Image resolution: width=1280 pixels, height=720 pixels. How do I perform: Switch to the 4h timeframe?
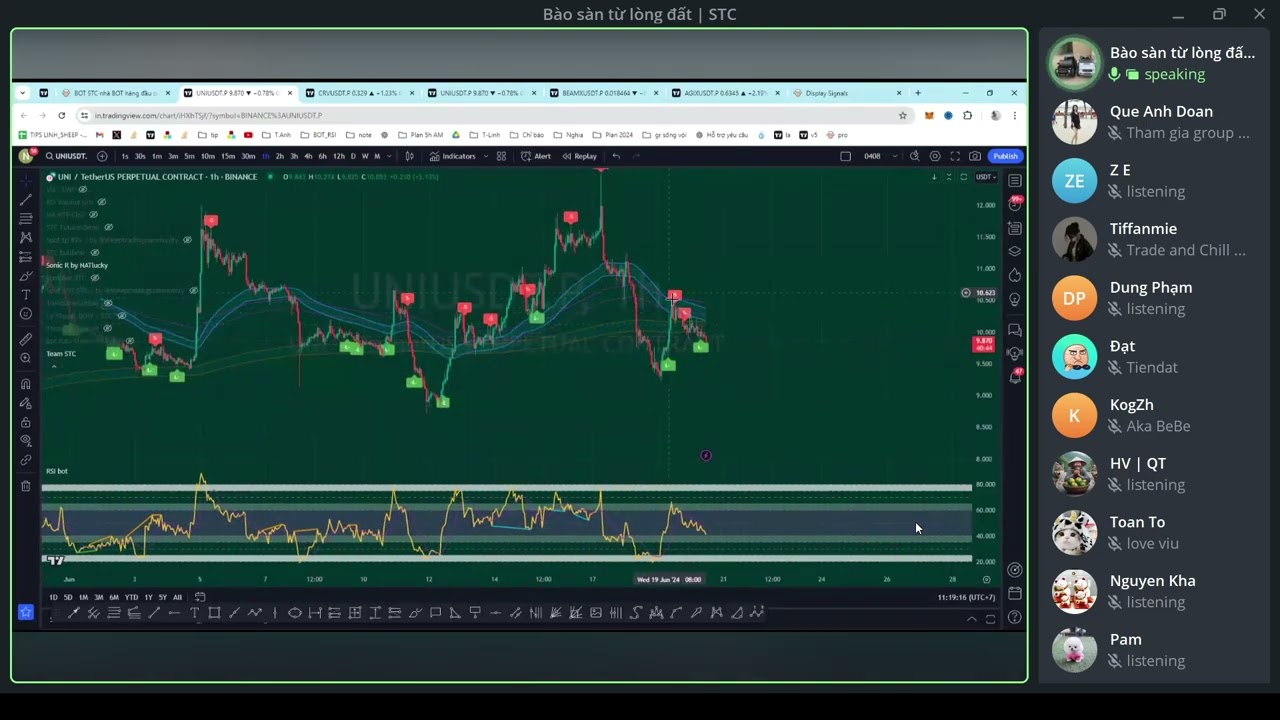pyautogui.click(x=307, y=156)
